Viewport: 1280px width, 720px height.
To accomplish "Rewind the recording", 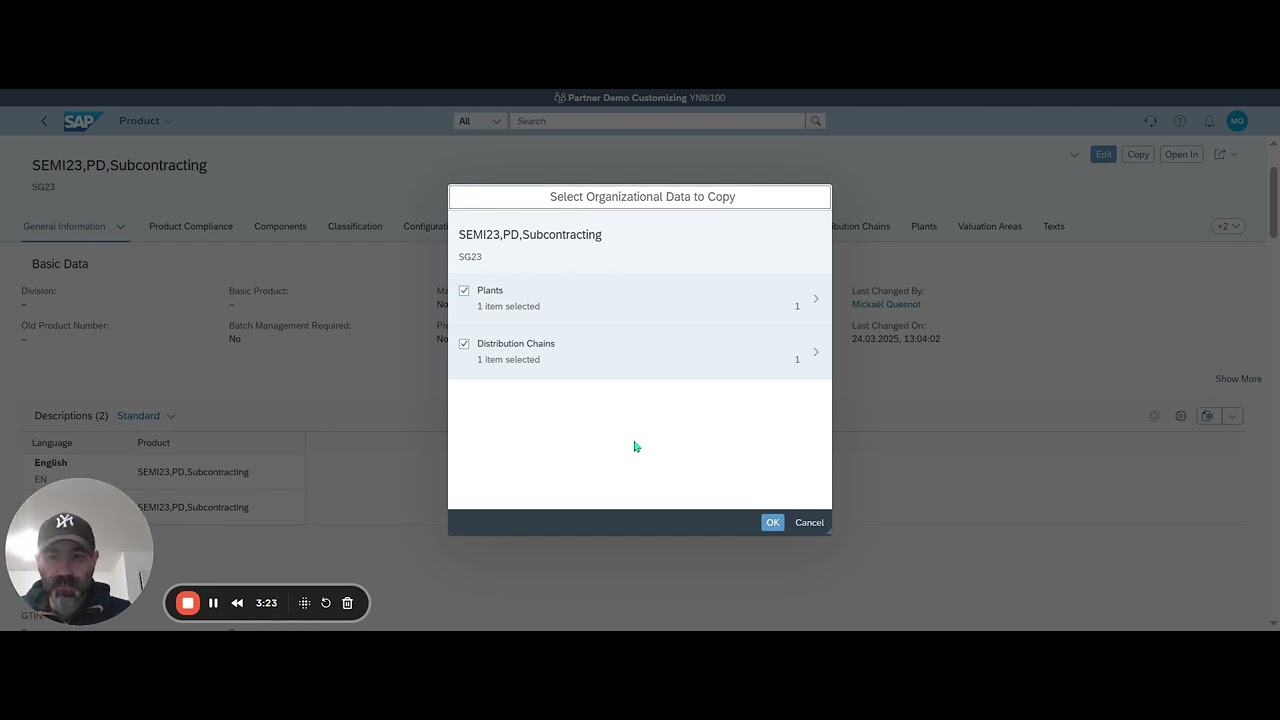I will 237,603.
